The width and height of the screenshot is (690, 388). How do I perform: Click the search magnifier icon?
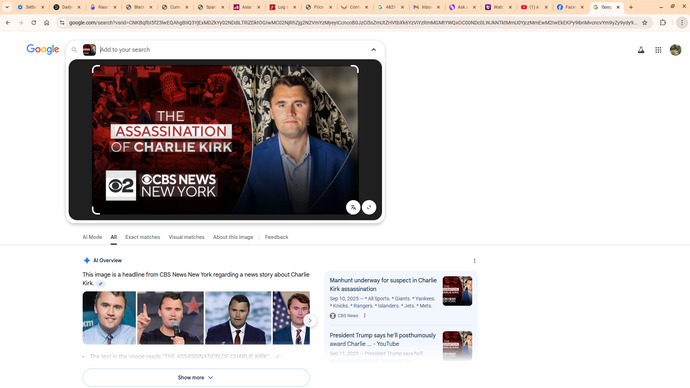[74, 50]
